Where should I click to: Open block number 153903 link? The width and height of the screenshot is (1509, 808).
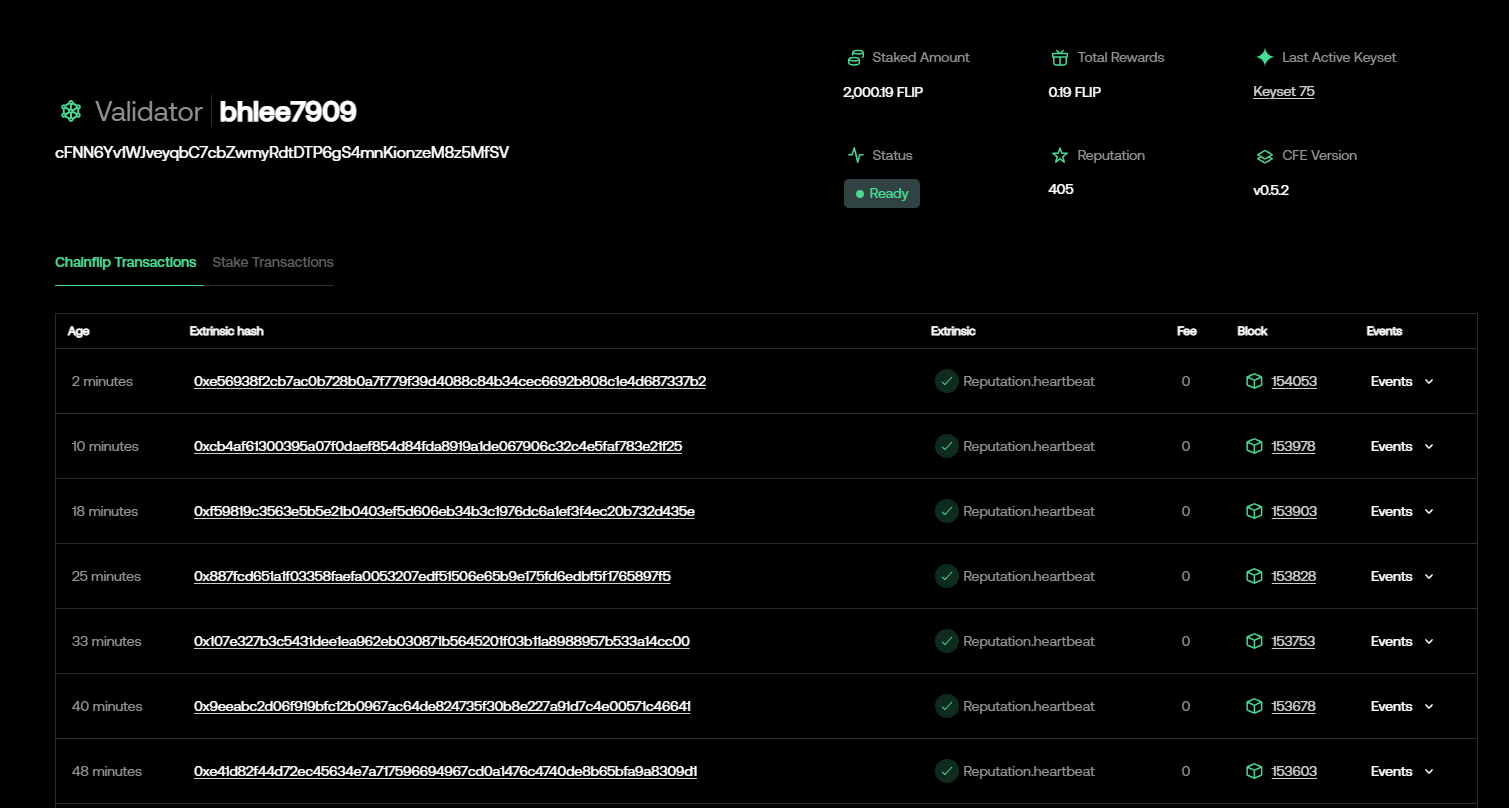[1294, 511]
